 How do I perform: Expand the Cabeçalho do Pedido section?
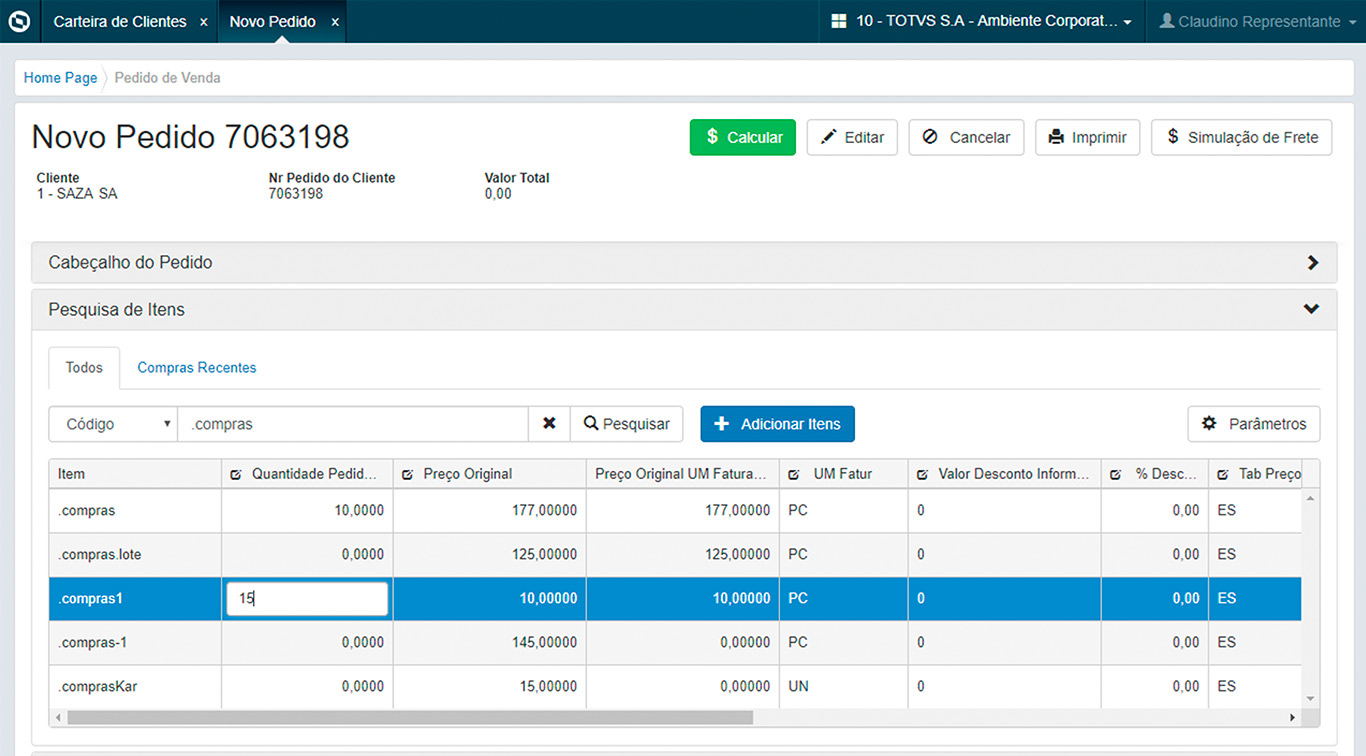(1312, 263)
